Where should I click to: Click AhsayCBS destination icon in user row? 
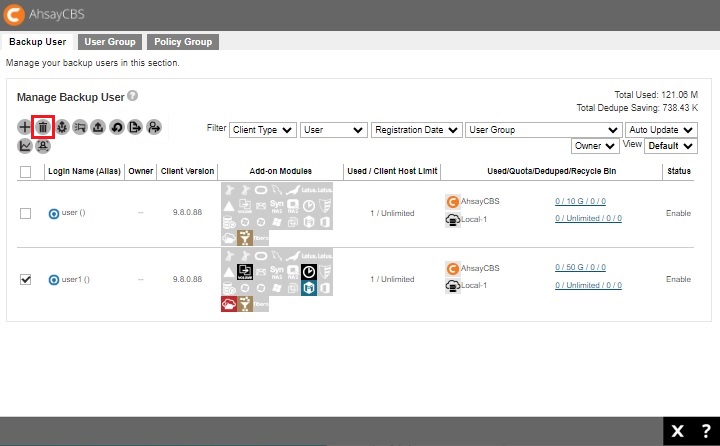click(x=453, y=202)
